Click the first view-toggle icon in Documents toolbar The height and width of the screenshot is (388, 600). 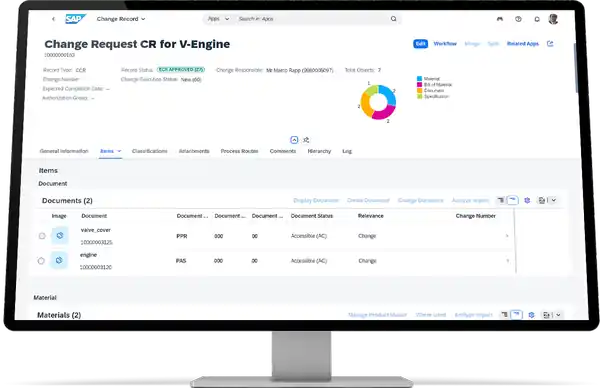pos(501,200)
